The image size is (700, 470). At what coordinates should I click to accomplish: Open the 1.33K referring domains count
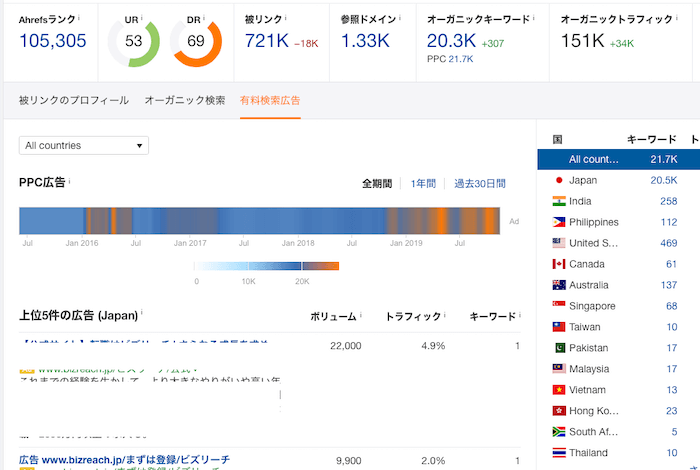tap(365, 41)
